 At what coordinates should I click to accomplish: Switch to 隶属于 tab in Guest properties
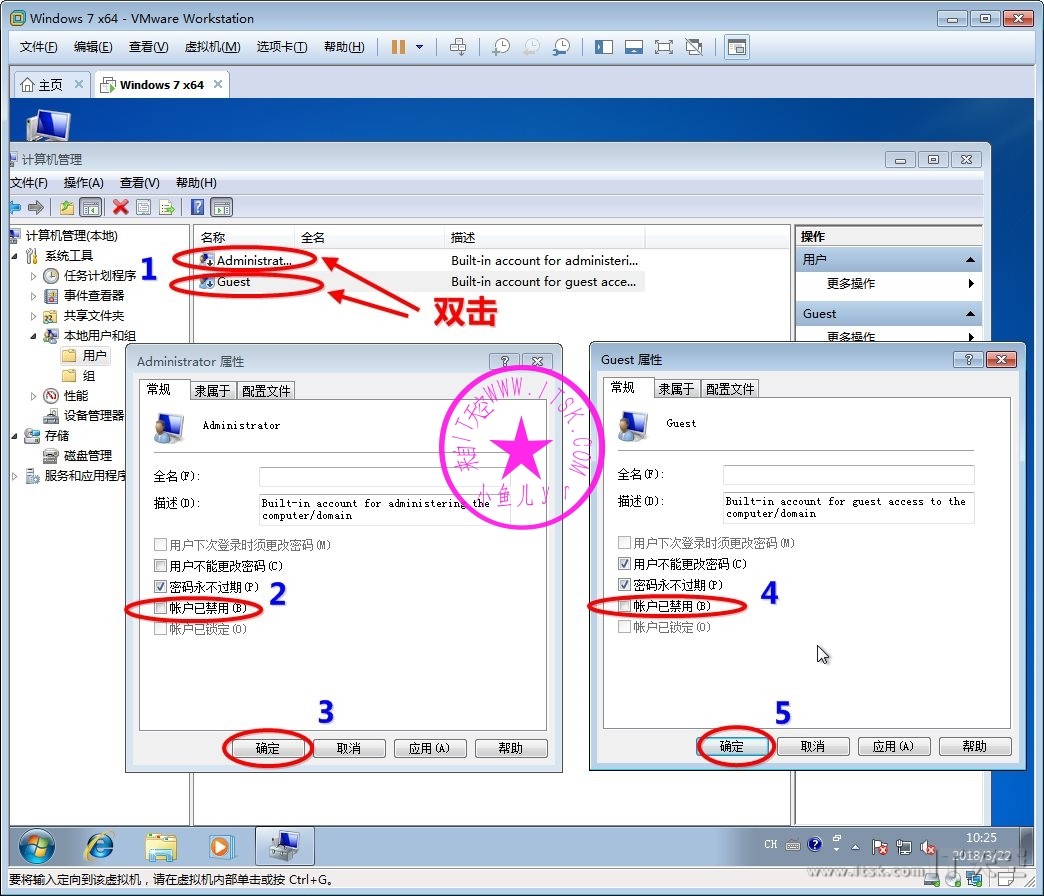click(x=676, y=389)
